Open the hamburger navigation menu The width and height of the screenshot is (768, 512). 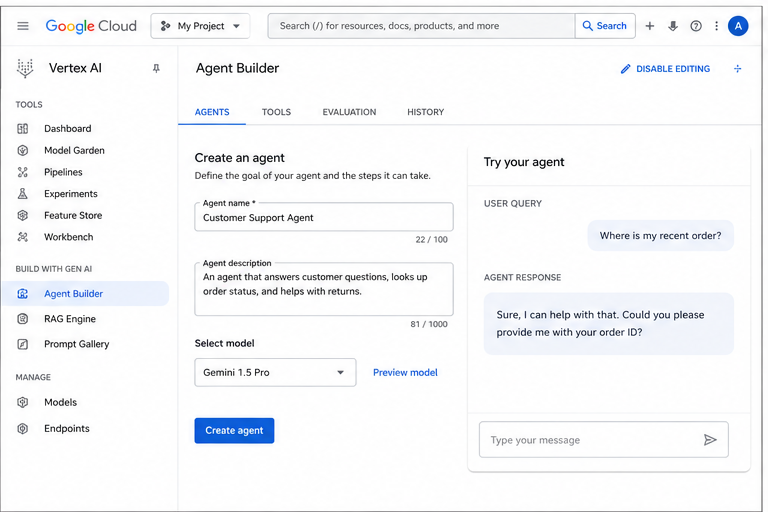(23, 26)
